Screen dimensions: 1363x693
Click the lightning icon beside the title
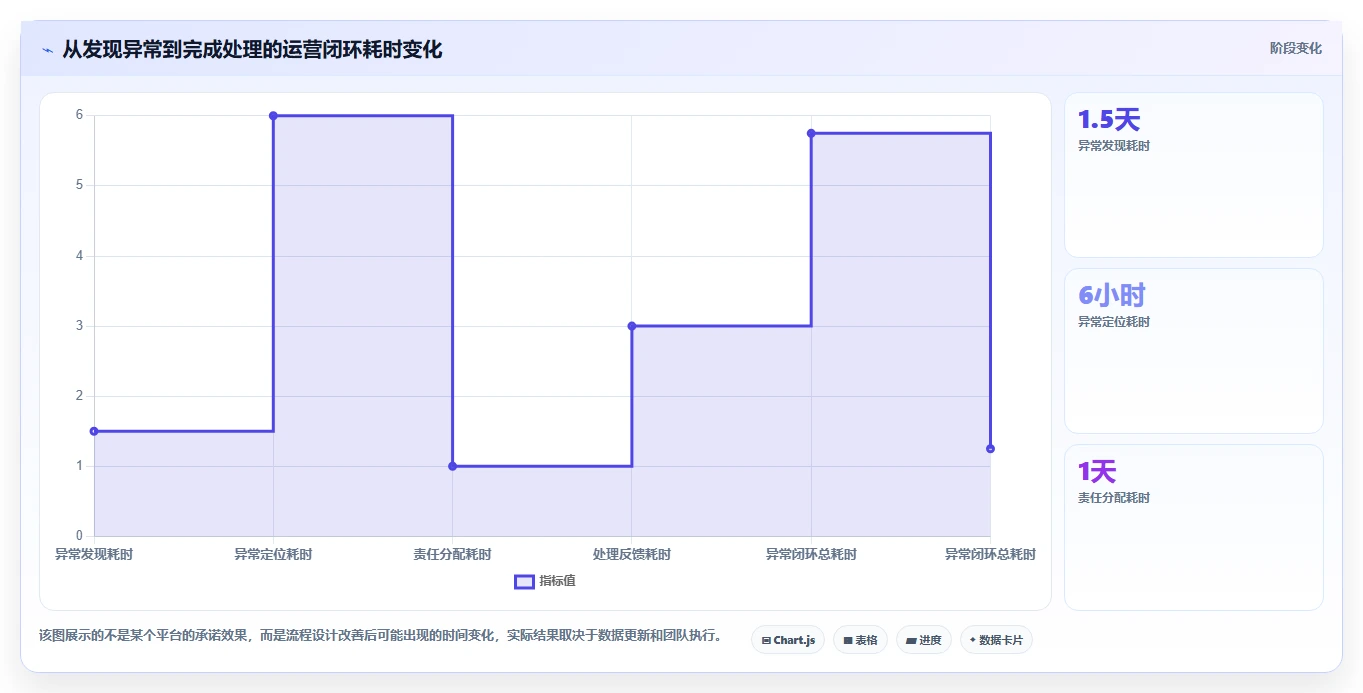[x=47, y=50]
